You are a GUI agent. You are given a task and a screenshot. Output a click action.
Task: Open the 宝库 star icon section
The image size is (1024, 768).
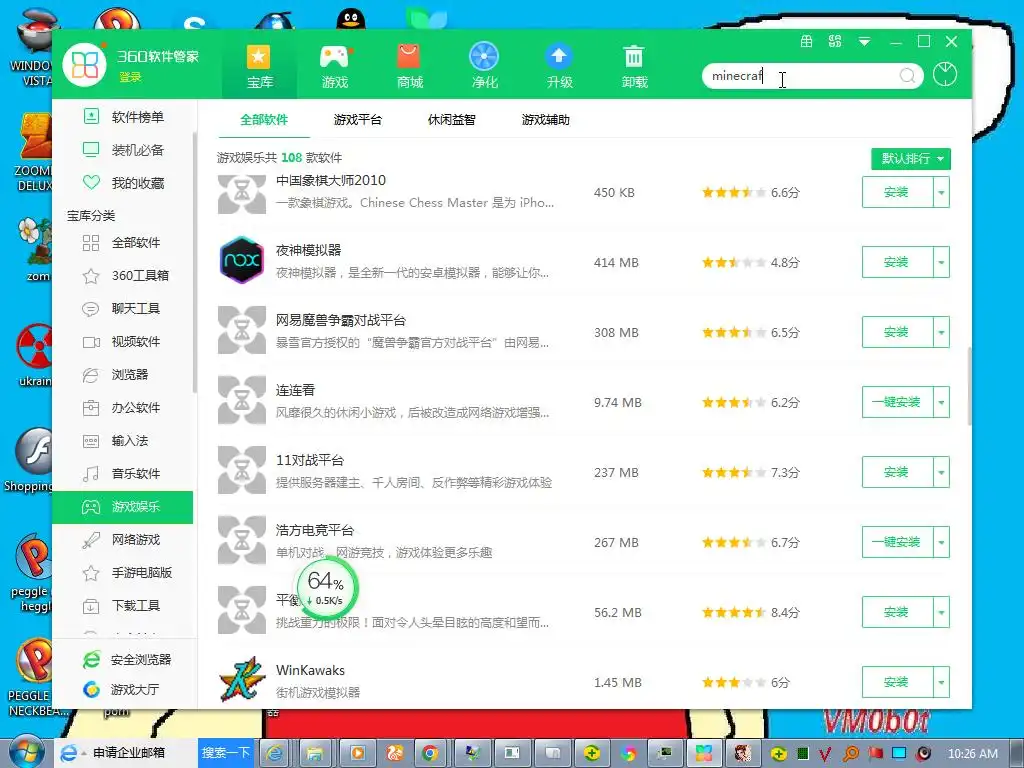(259, 66)
